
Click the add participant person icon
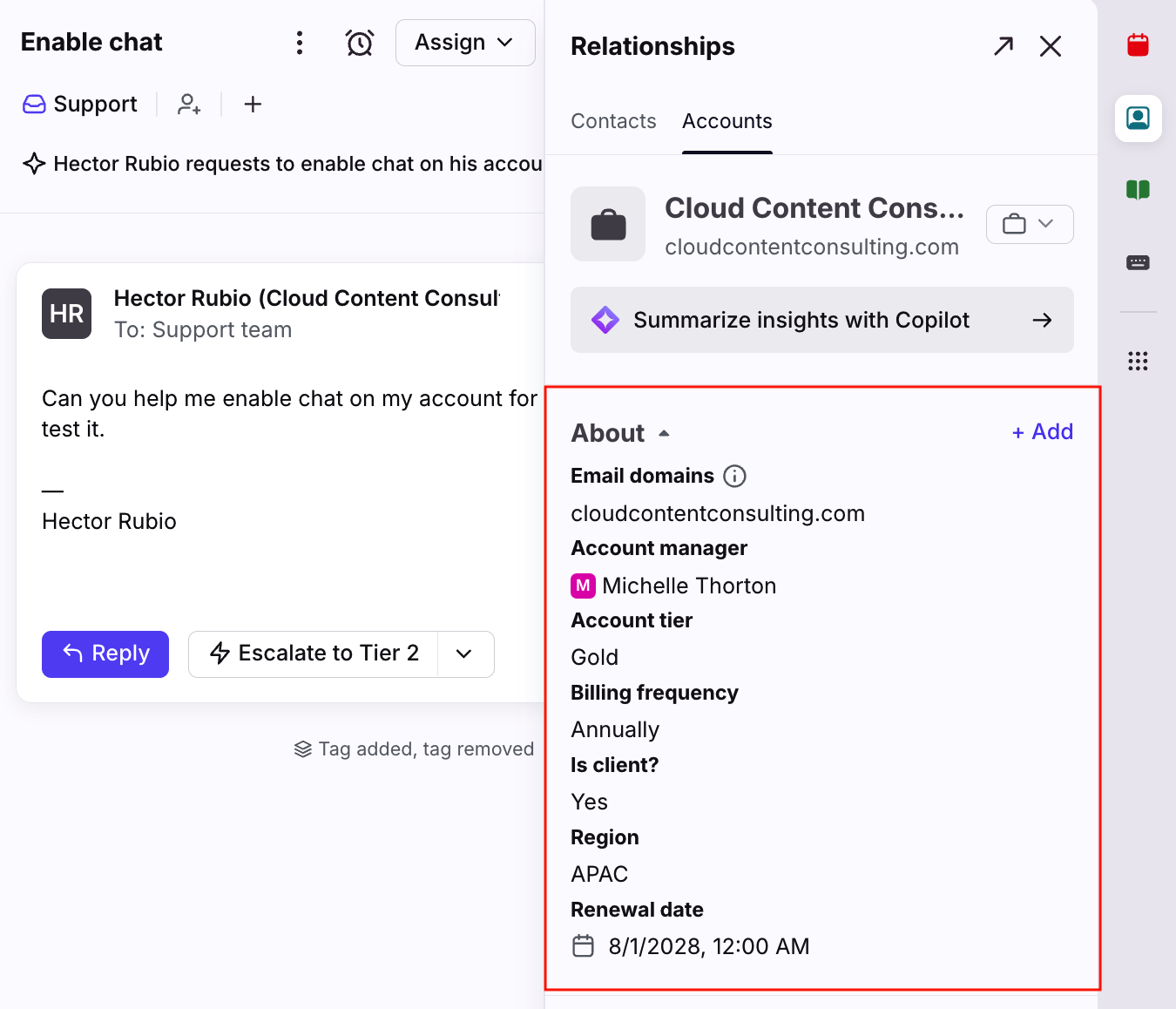click(x=189, y=105)
